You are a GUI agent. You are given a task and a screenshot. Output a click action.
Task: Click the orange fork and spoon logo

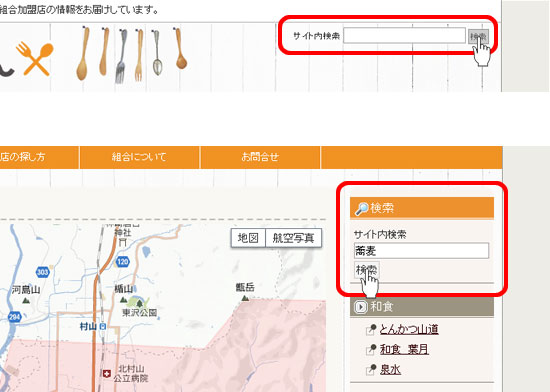click(35, 59)
